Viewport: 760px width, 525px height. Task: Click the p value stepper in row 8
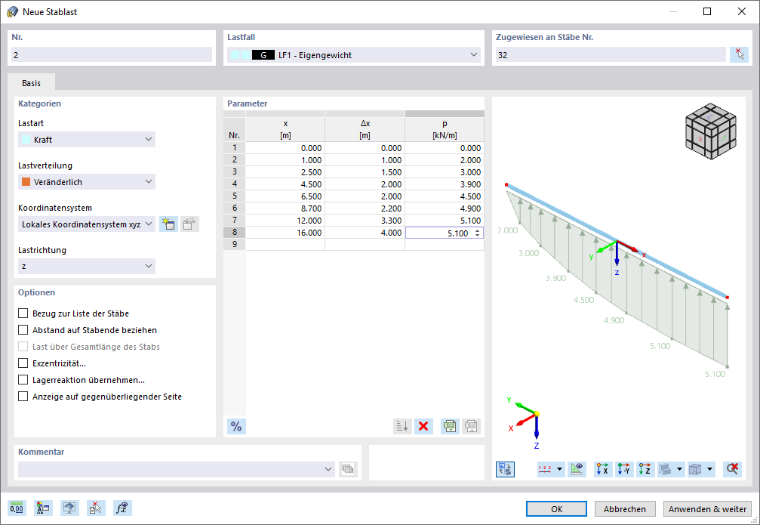click(477, 233)
